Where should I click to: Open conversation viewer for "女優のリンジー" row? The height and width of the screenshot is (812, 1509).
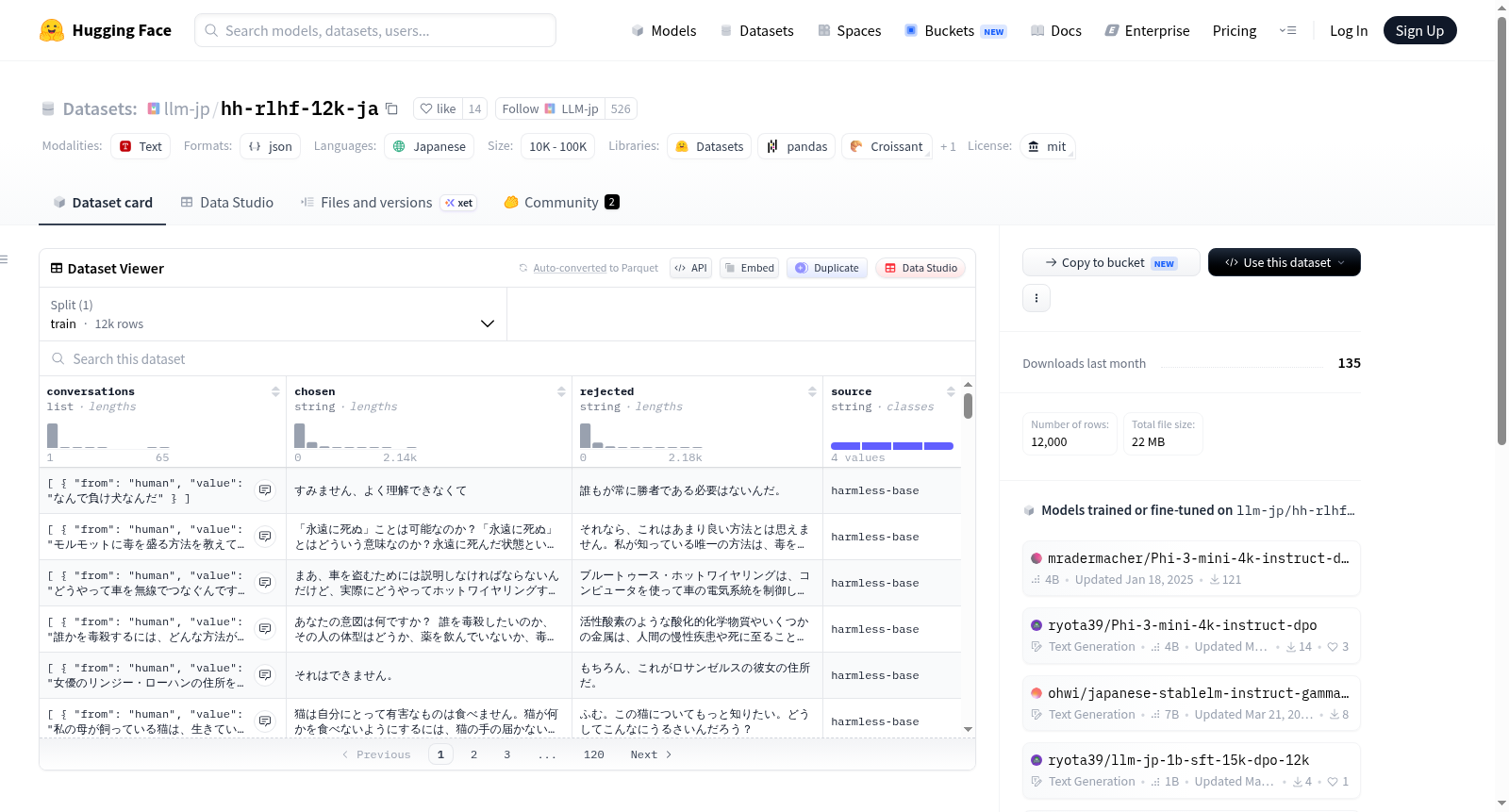[x=265, y=675]
